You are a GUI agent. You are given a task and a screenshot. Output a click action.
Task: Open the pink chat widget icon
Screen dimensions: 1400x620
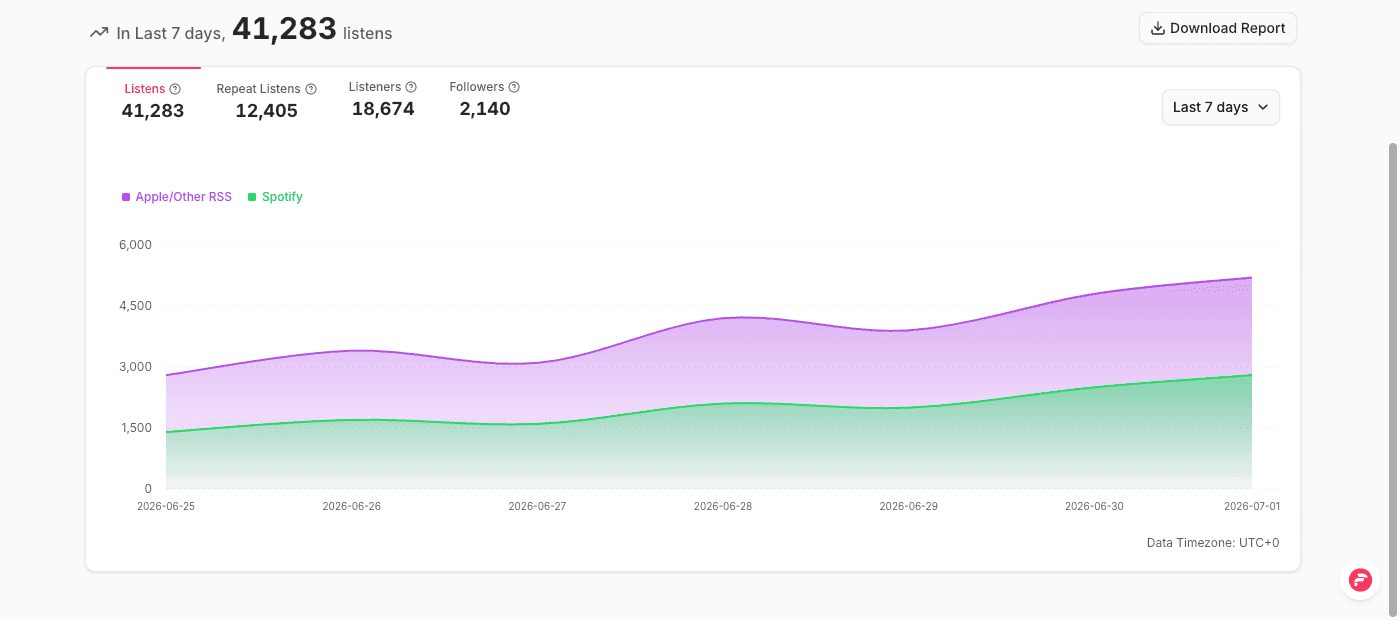click(x=1360, y=579)
